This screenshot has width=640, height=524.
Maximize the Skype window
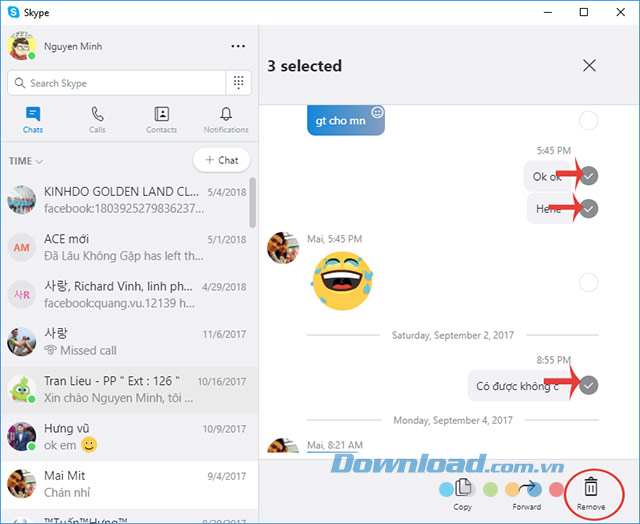[x=584, y=12]
